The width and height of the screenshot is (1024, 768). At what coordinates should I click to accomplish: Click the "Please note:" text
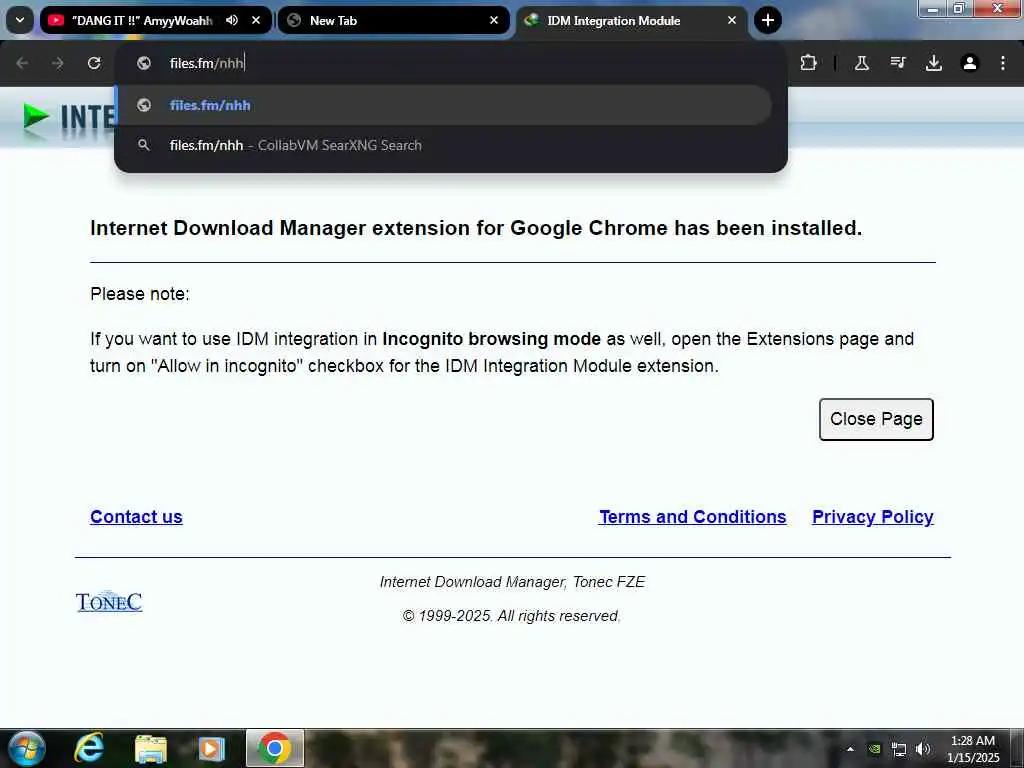pyautogui.click(x=140, y=294)
